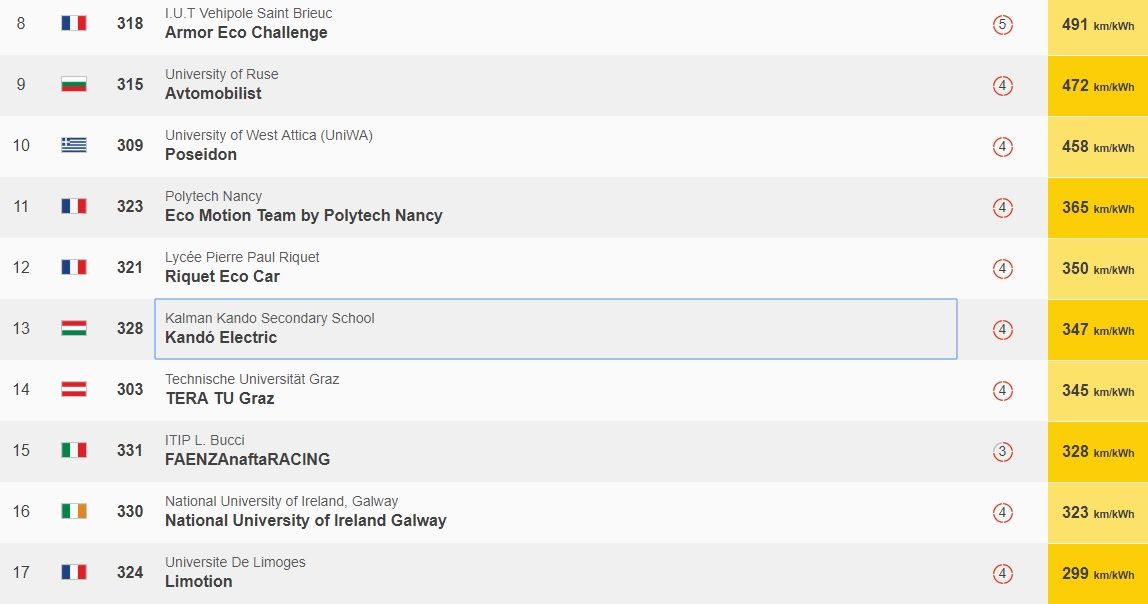The width and height of the screenshot is (1148, 604).
Task: Click the French flag beside Riquet Eco Car
Action: pyautogui.click(x=74, y=267)
